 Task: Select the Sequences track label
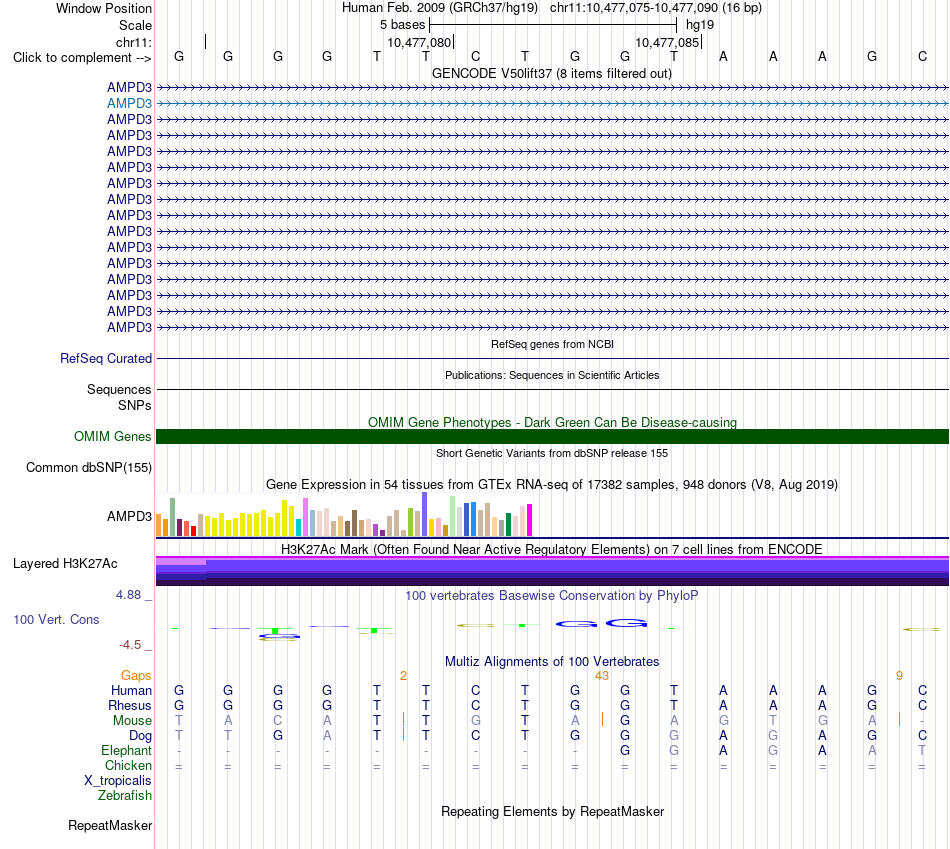click(119, 389)
